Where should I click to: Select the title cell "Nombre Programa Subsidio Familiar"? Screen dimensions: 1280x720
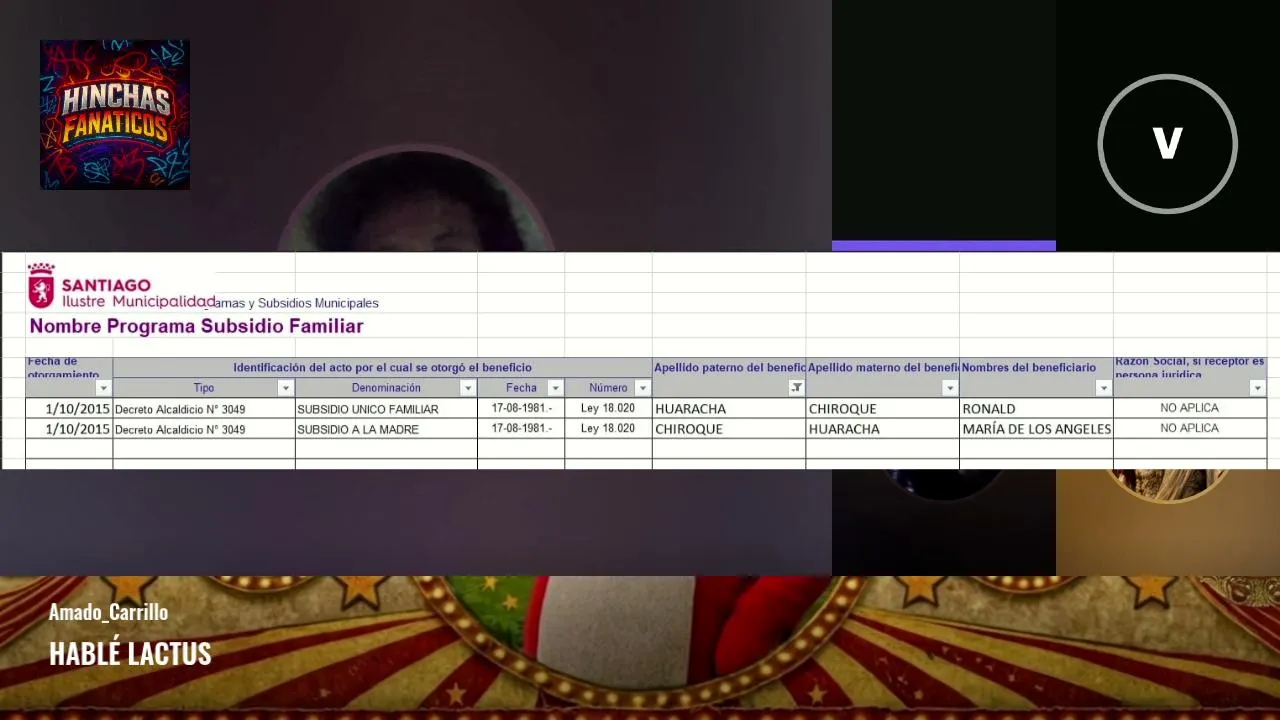[196, 326]
